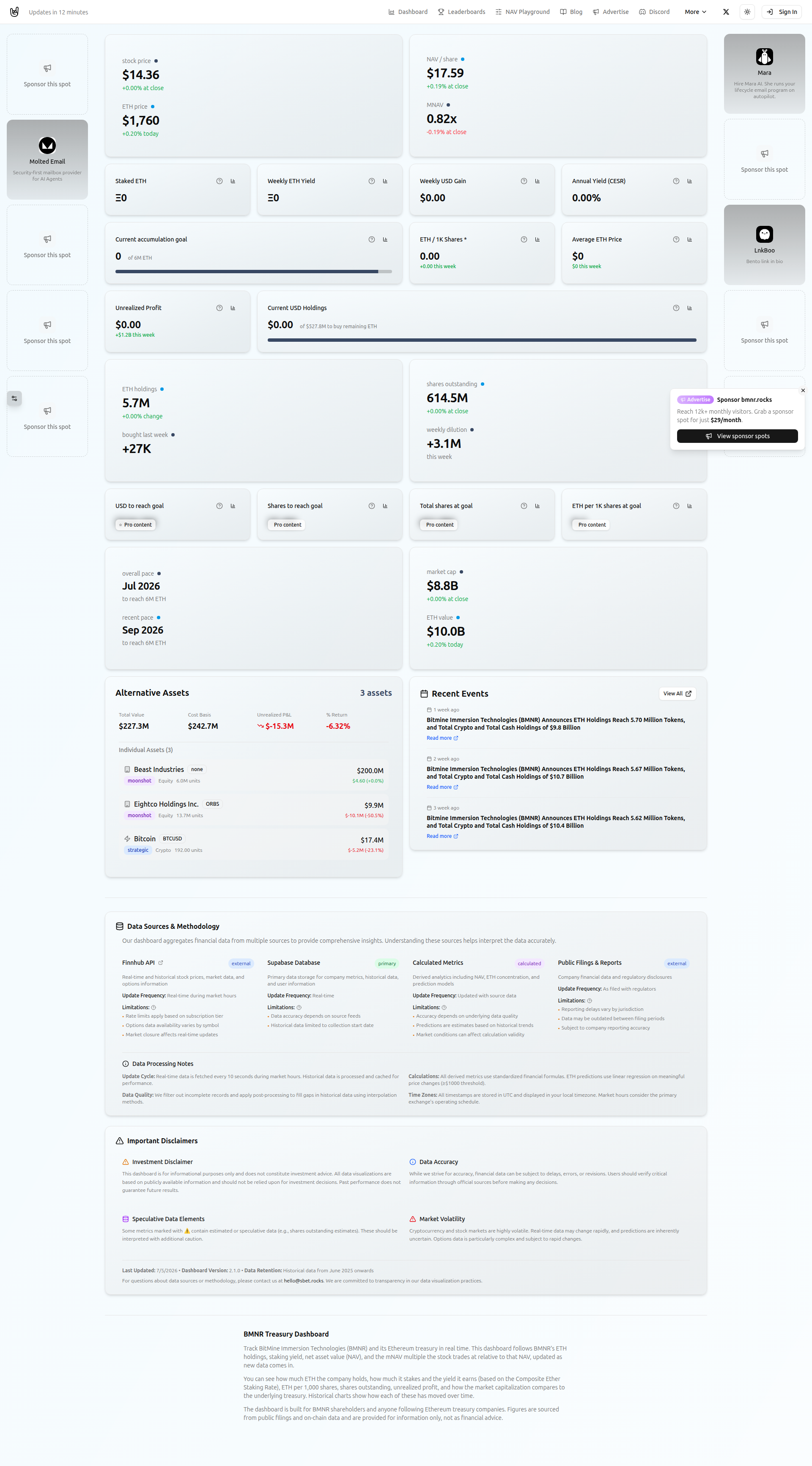
Task: Open Read more for 5.62 Million Tokens event
Action: point(442,836)
